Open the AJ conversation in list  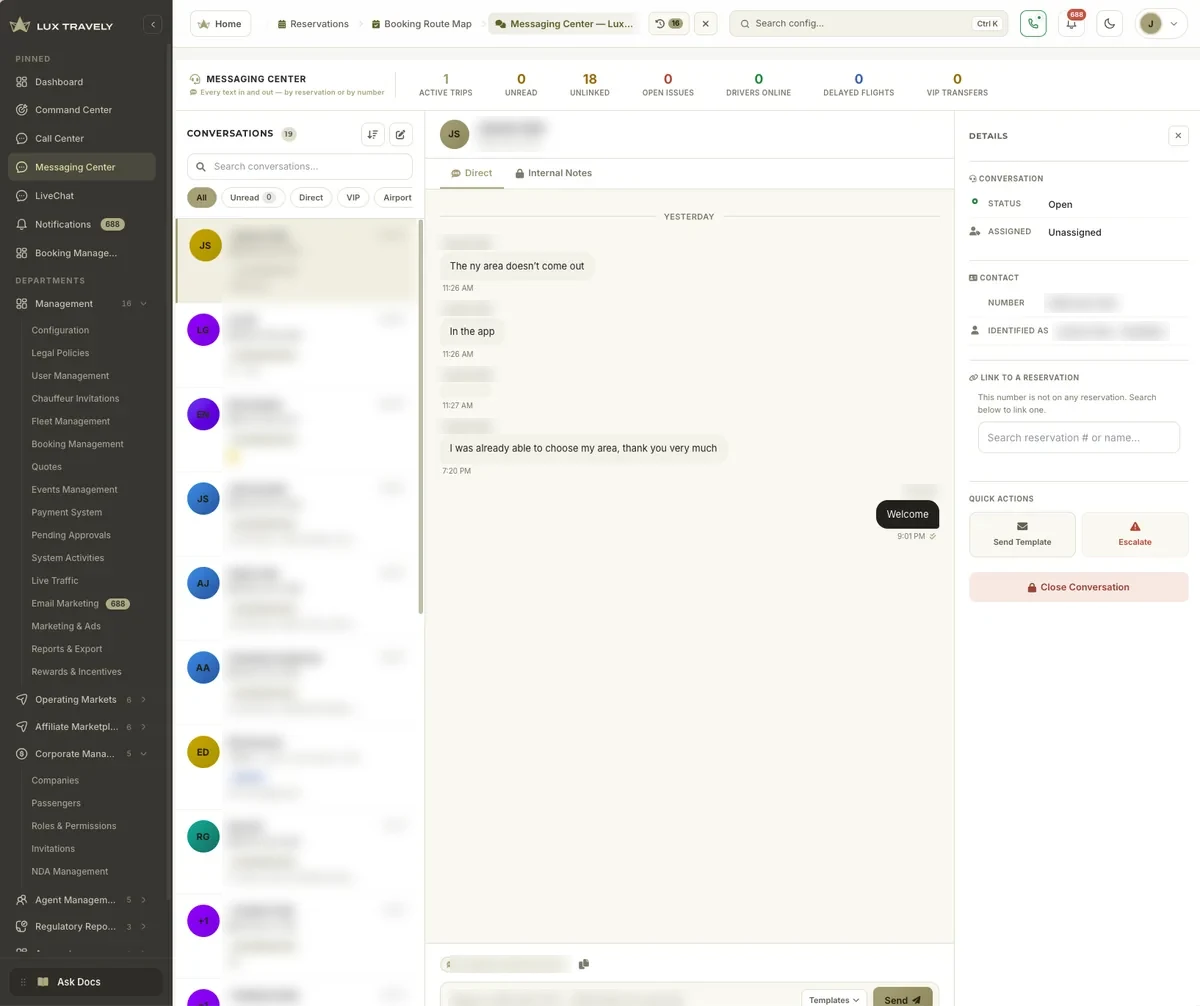tap(297, 598)
